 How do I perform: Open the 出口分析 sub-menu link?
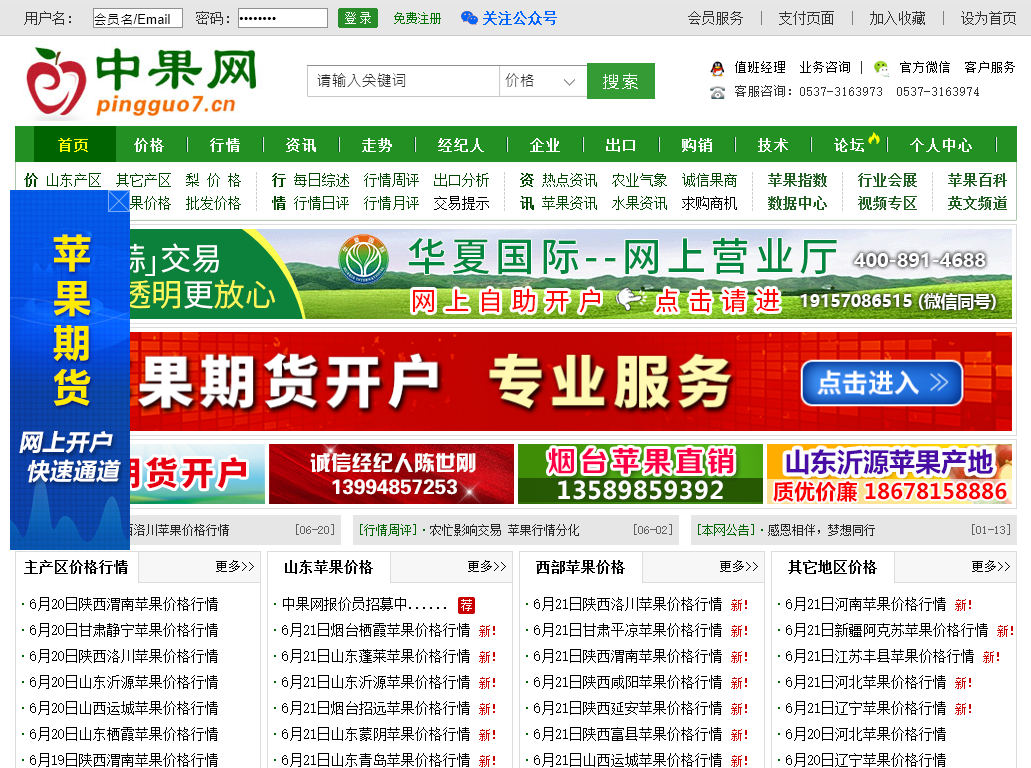click(x=461, y=180)
